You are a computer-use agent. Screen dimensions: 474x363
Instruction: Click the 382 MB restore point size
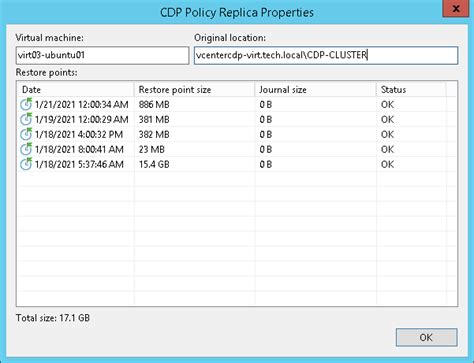click(154, 135)
